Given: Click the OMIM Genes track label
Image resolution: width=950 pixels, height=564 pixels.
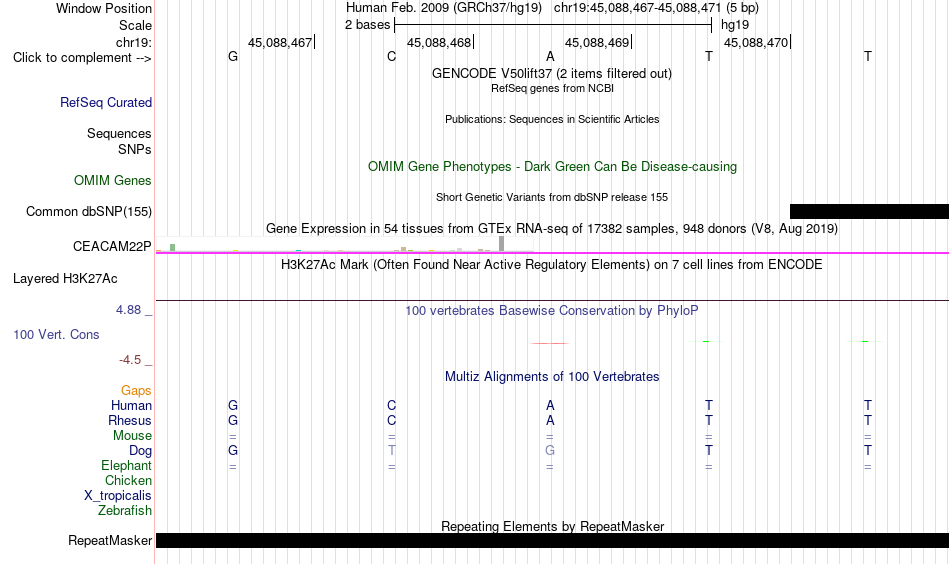Looking at the screenshot, I should (112, 181).
